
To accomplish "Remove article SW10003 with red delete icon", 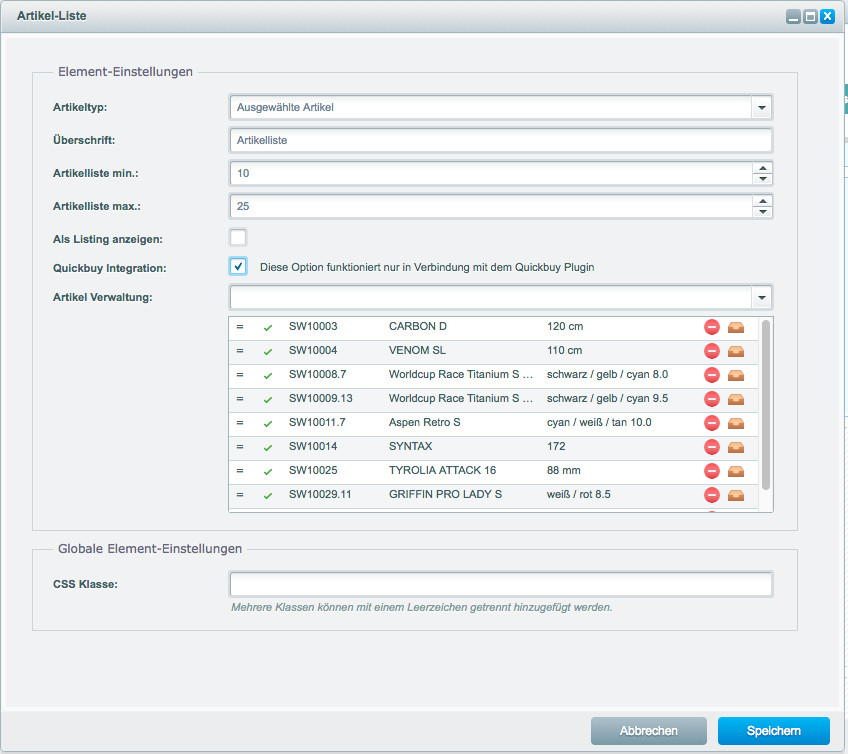I will (712, 327).
